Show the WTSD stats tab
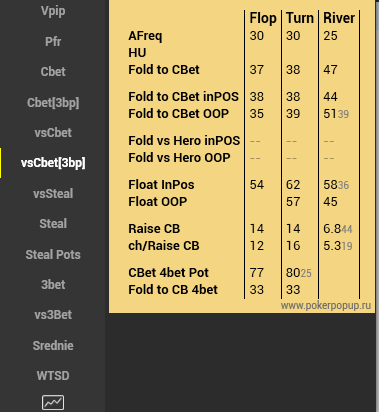 (x=53, y=376)
